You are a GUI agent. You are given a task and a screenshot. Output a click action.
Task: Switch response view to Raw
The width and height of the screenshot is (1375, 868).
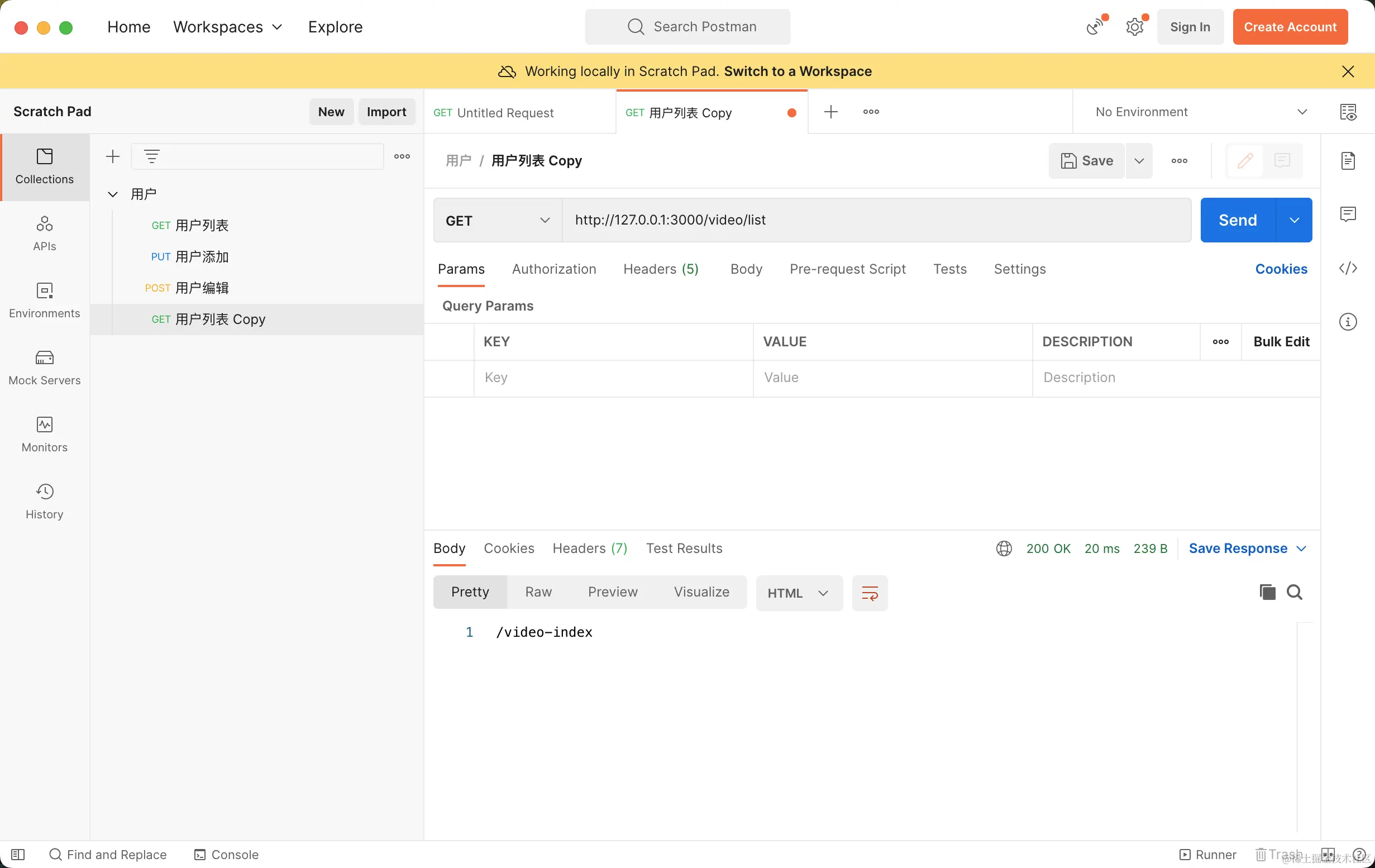[538, 592]
